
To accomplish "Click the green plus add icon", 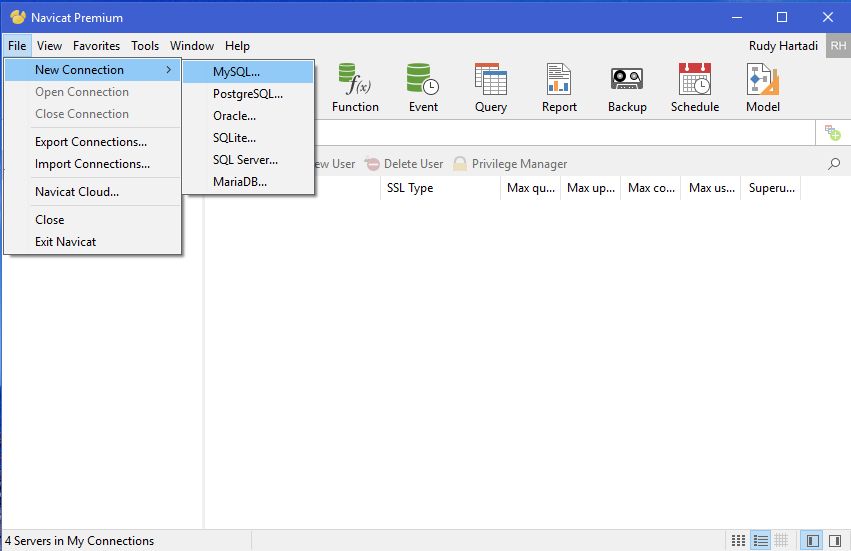I will pos(833,132).
